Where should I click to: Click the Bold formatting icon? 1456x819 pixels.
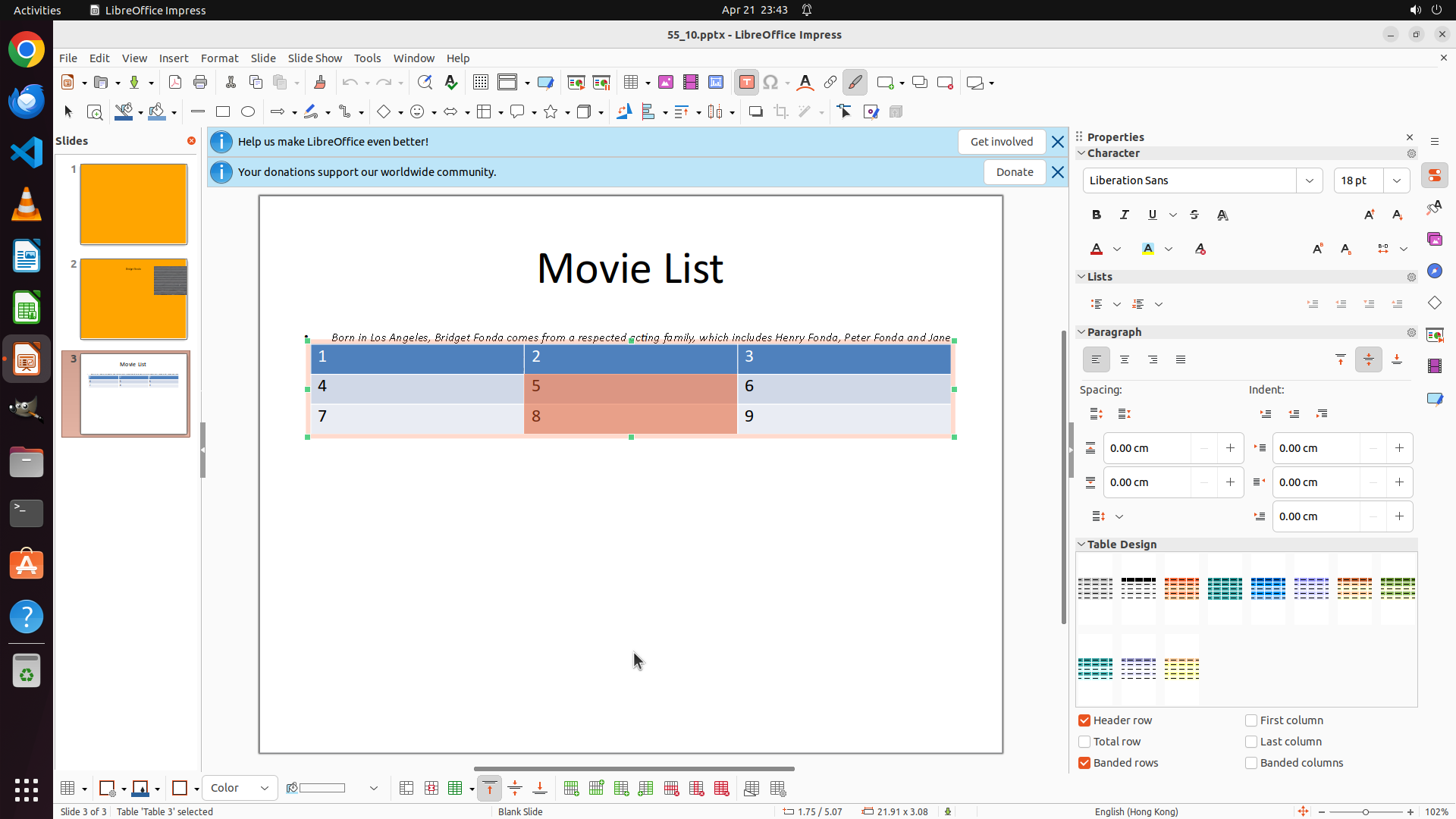pyautogui.click(x=1096, y=215)
